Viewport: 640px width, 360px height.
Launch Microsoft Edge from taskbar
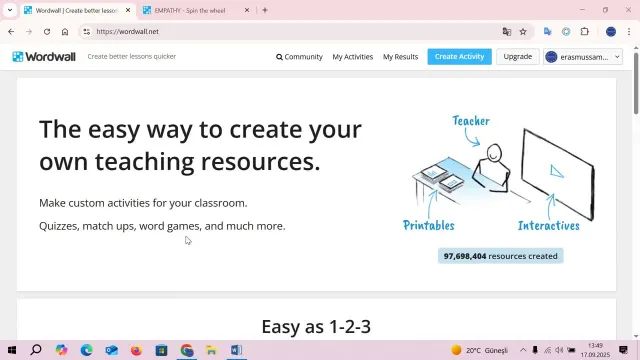(x=86, y=350)
